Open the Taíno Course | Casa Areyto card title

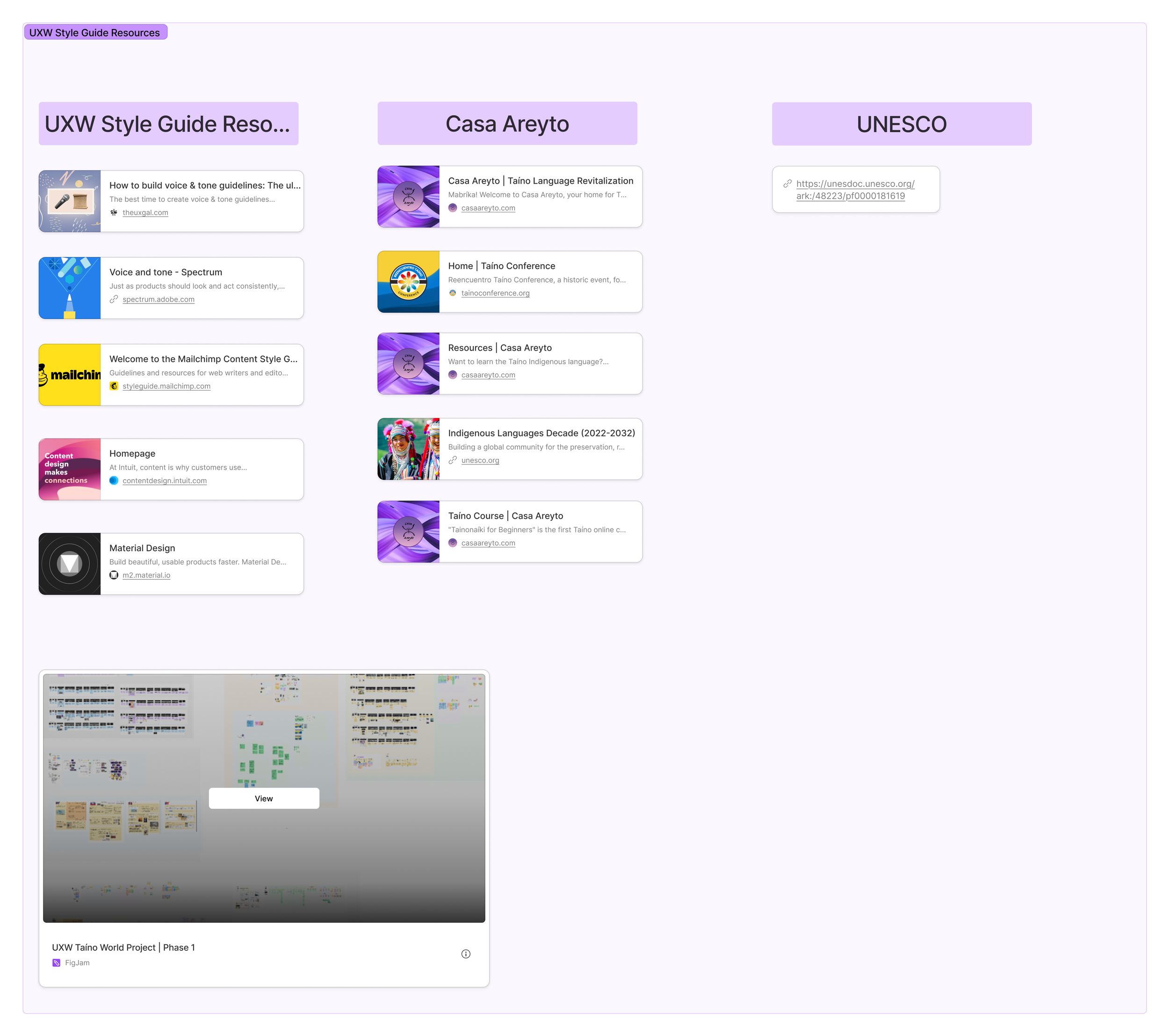click(505, 515)
